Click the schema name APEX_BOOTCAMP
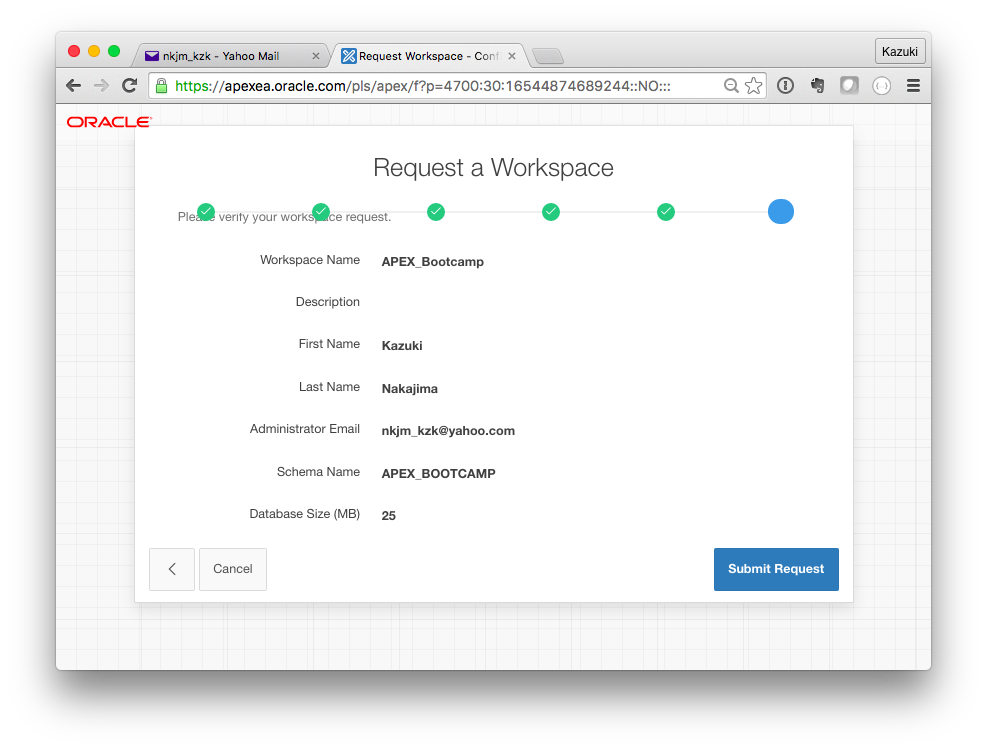 tap(438, 474)
